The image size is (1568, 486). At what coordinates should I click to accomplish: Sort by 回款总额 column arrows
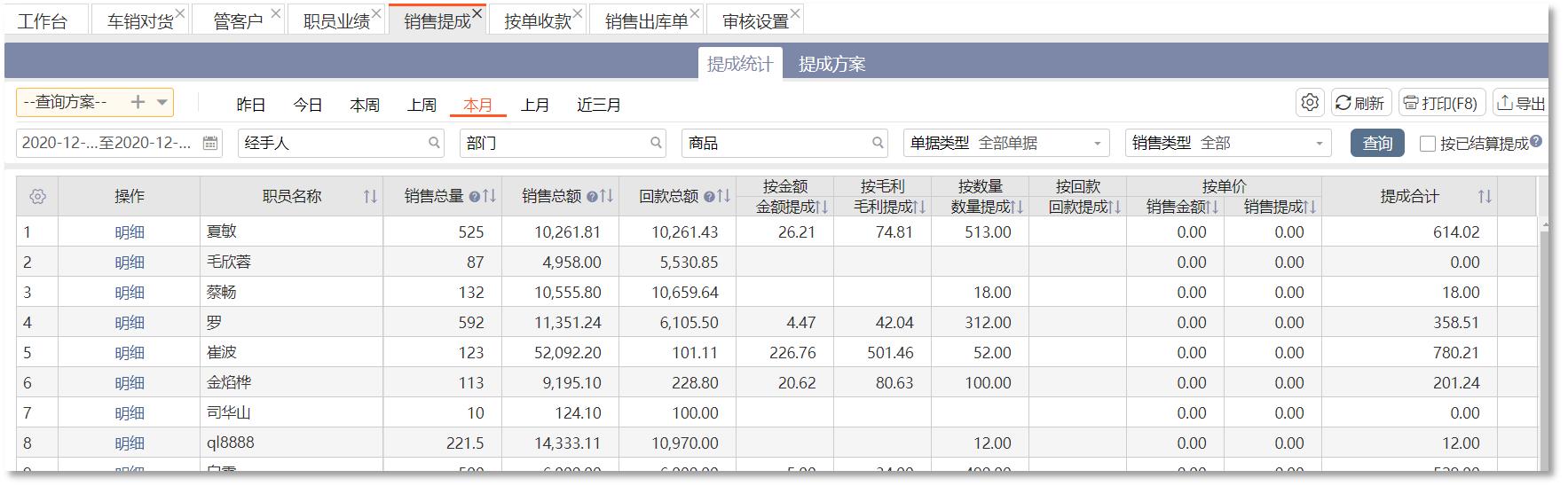(724, 196)
